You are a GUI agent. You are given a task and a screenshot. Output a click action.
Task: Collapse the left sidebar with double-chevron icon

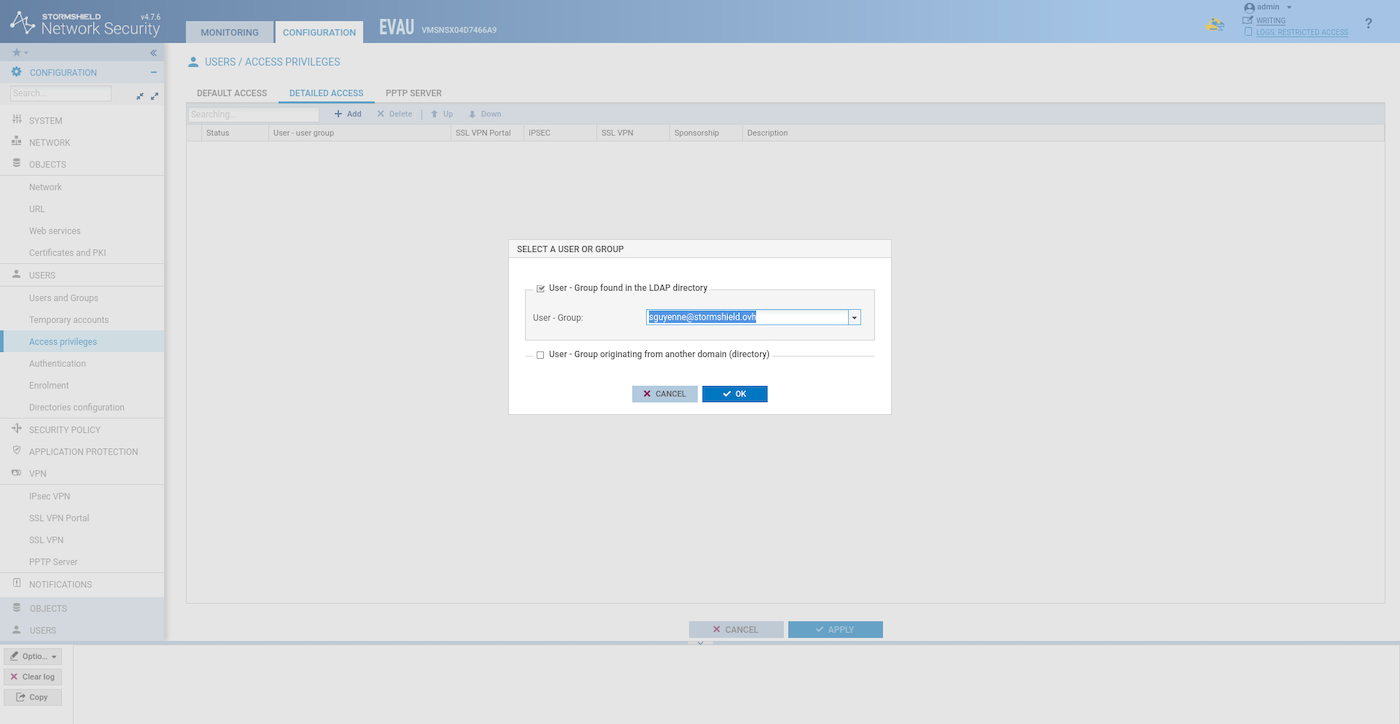click(153, 52)
